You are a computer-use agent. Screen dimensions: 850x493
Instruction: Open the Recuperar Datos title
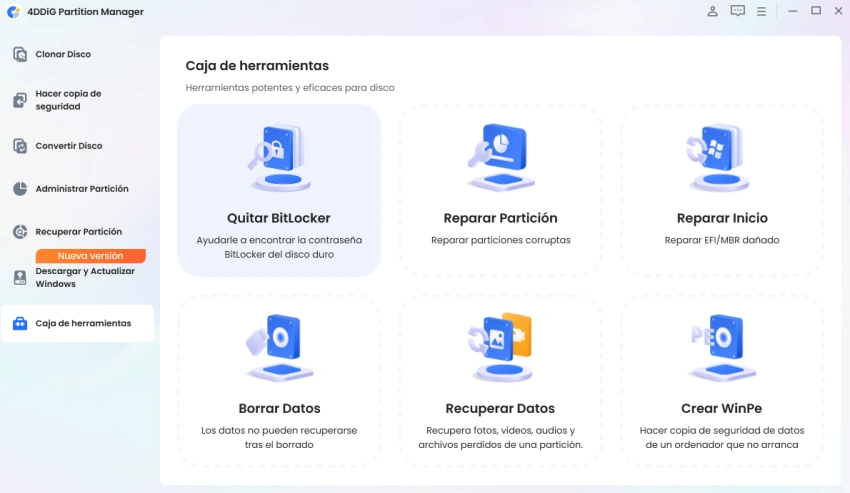coord(500,408)
